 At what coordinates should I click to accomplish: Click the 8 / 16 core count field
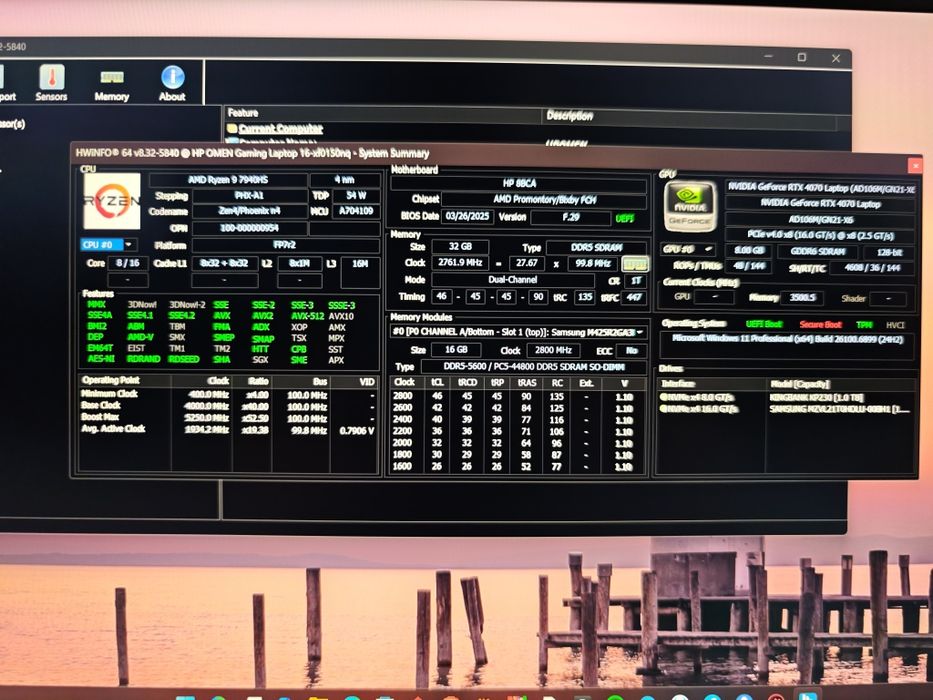coord(128,263)
